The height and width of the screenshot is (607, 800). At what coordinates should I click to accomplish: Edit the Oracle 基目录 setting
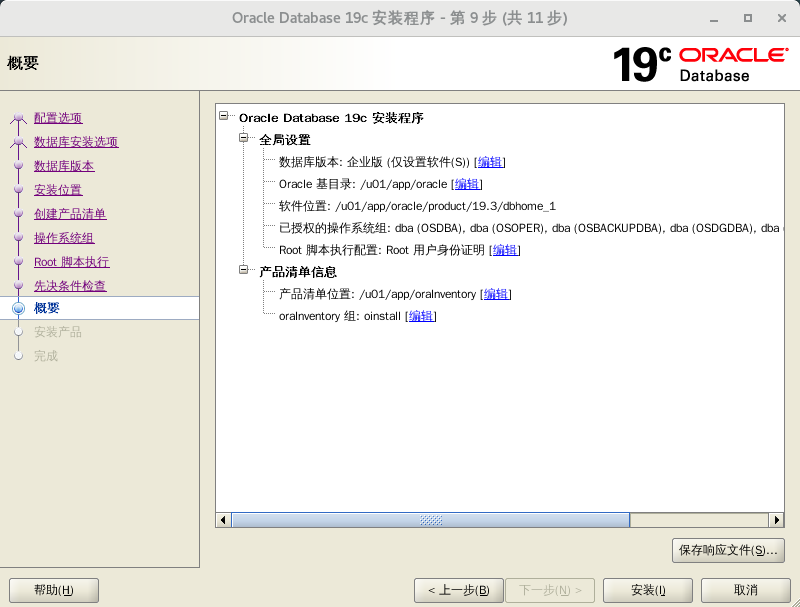click(467, 184)
